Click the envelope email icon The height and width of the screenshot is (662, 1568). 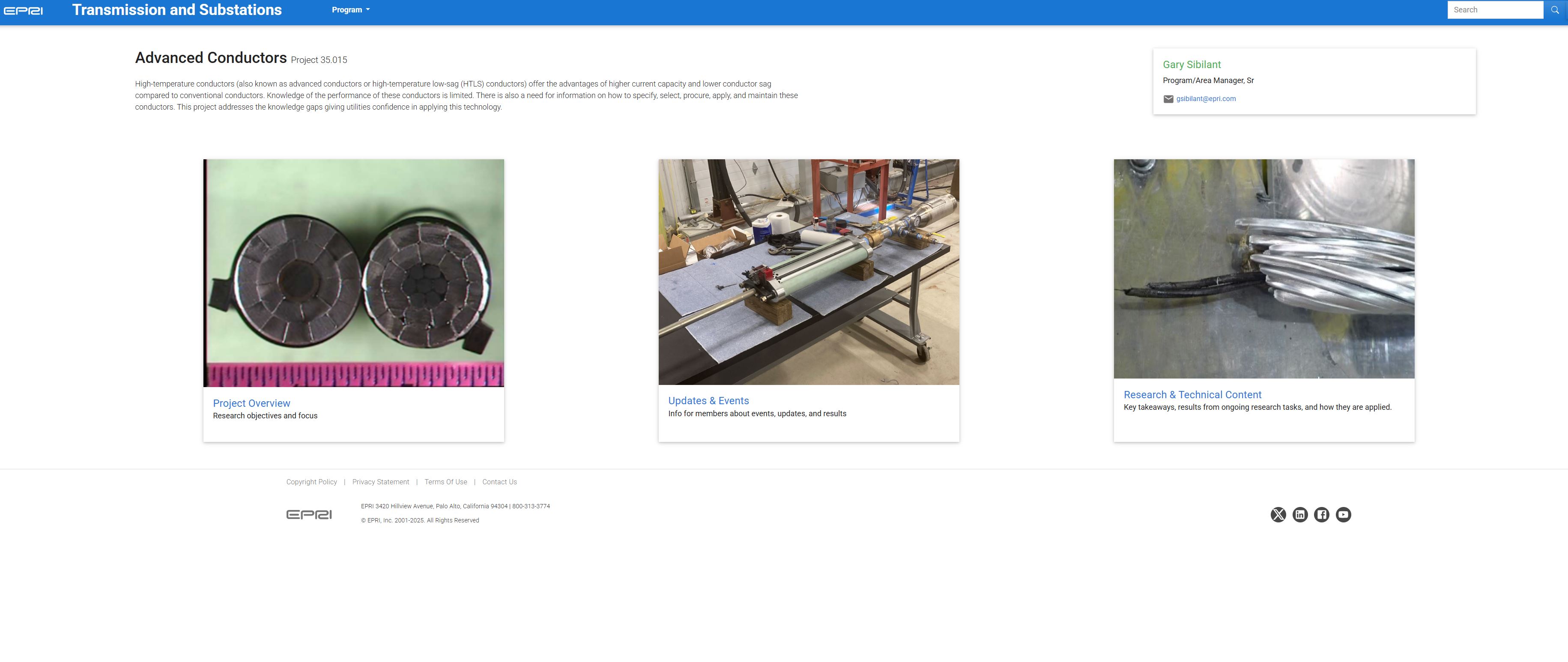point(1168,99)
